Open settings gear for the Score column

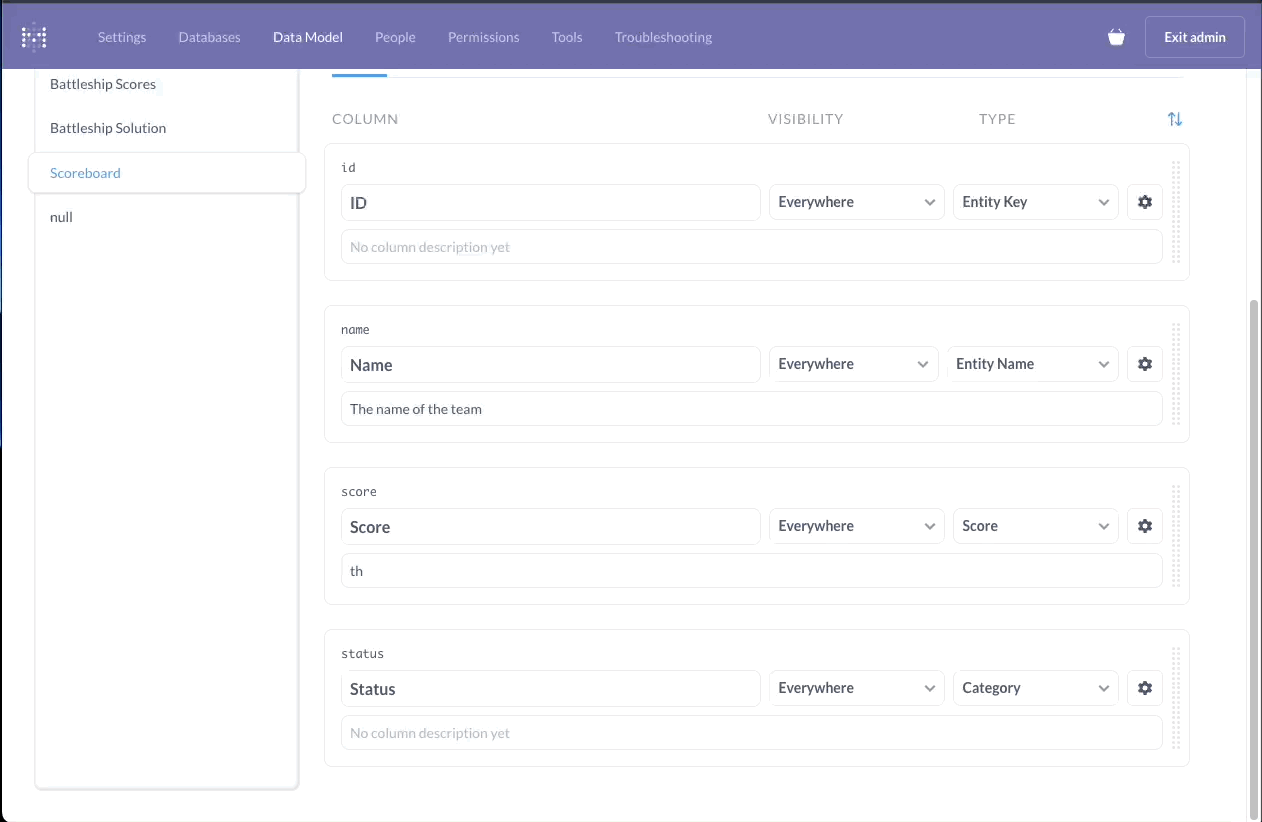pos(1144,525)
